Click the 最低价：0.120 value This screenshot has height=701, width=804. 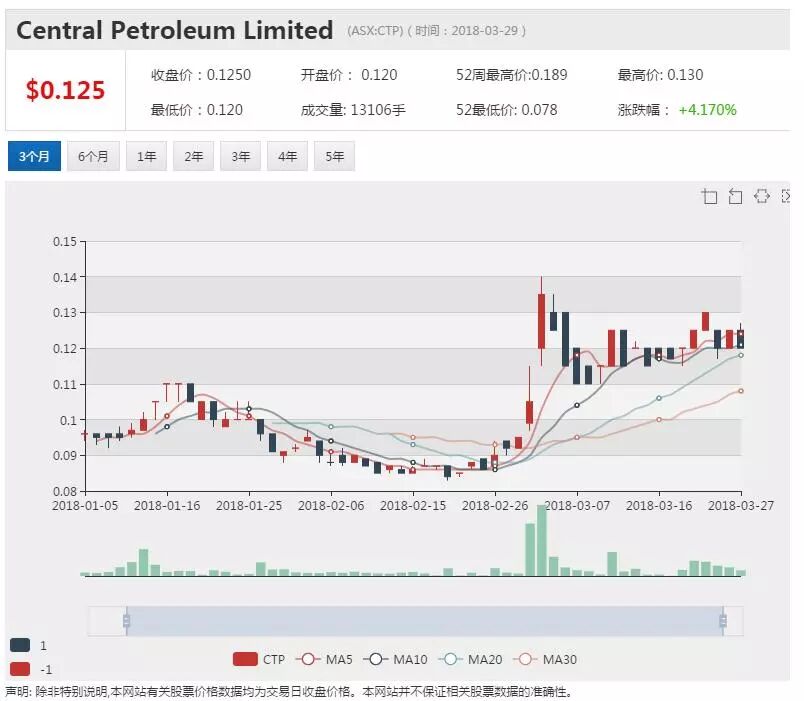tap(196, 110)
